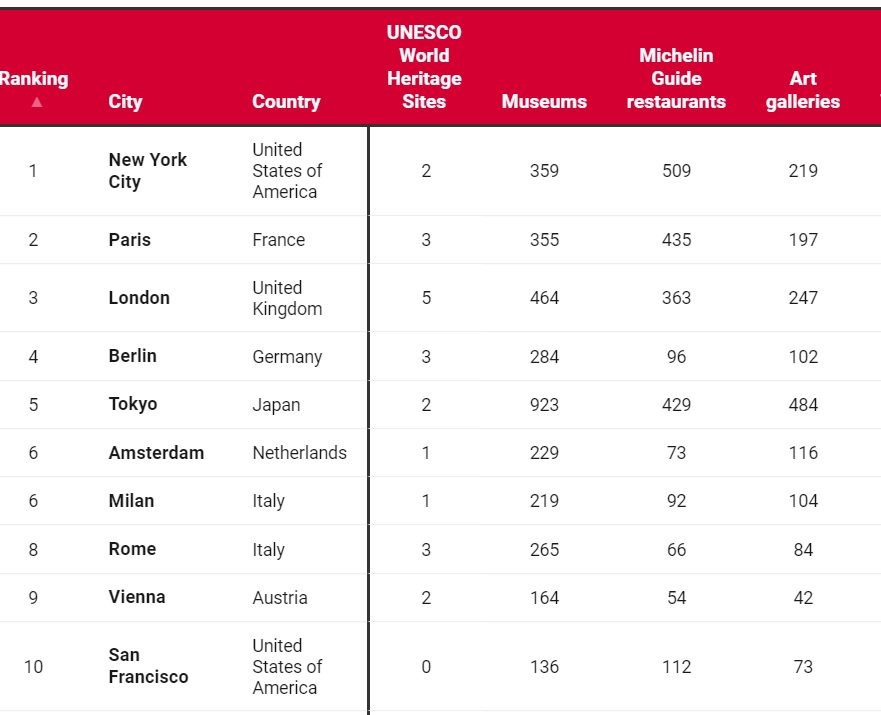Click the Rome city name

click(x=132, y=549)
